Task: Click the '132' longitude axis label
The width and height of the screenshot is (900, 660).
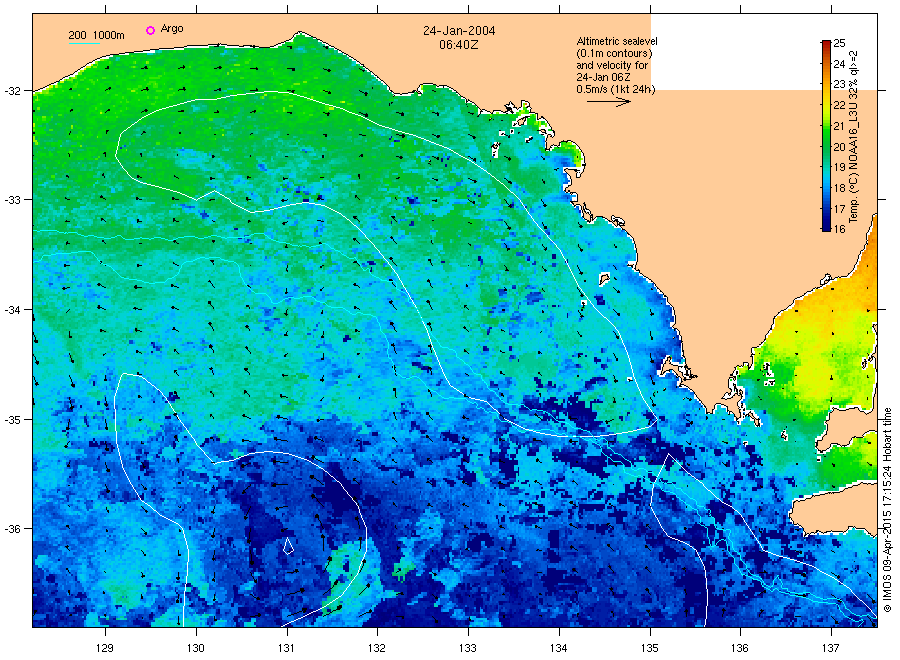Action: [377, 648]
